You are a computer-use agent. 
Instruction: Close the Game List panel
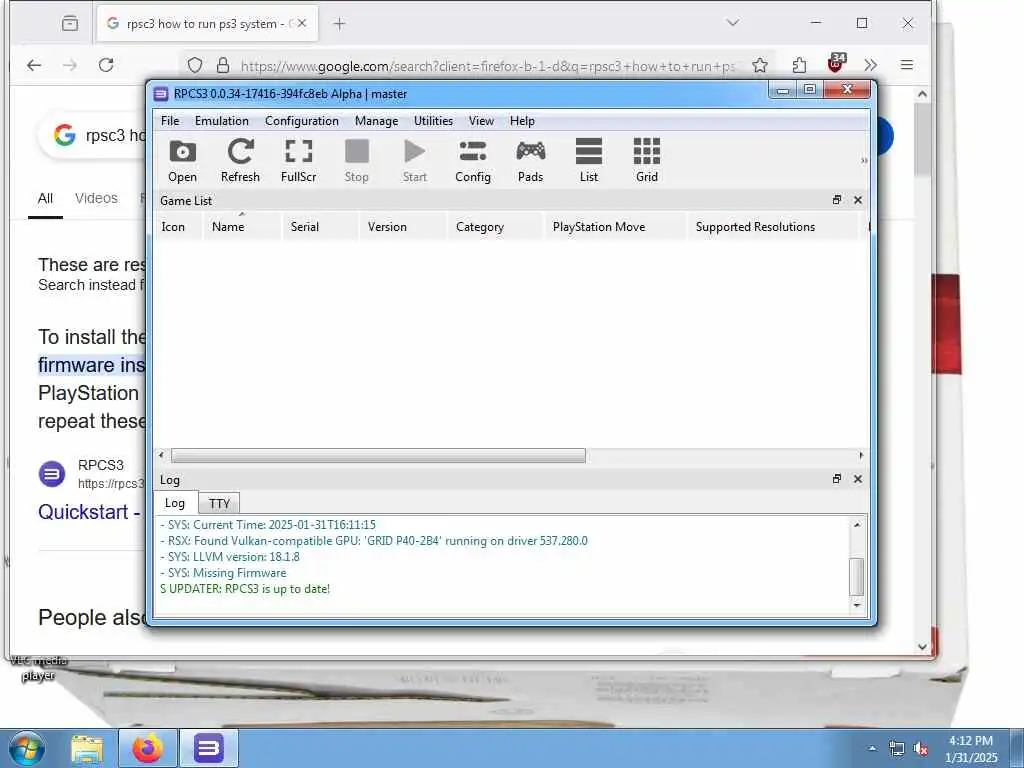point(857,200)
